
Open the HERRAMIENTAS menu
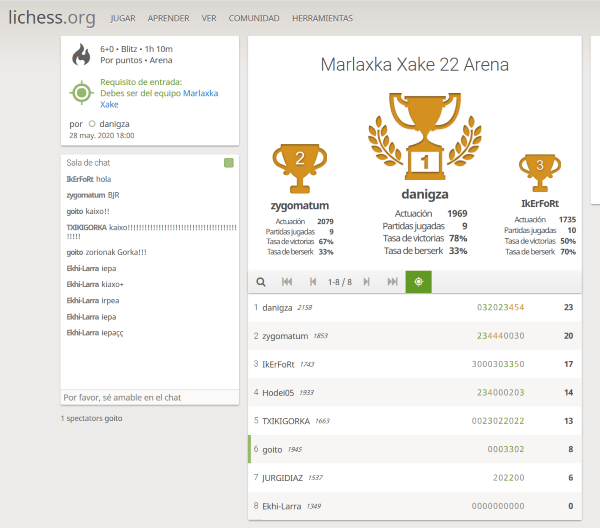click(x=322, y=18)
